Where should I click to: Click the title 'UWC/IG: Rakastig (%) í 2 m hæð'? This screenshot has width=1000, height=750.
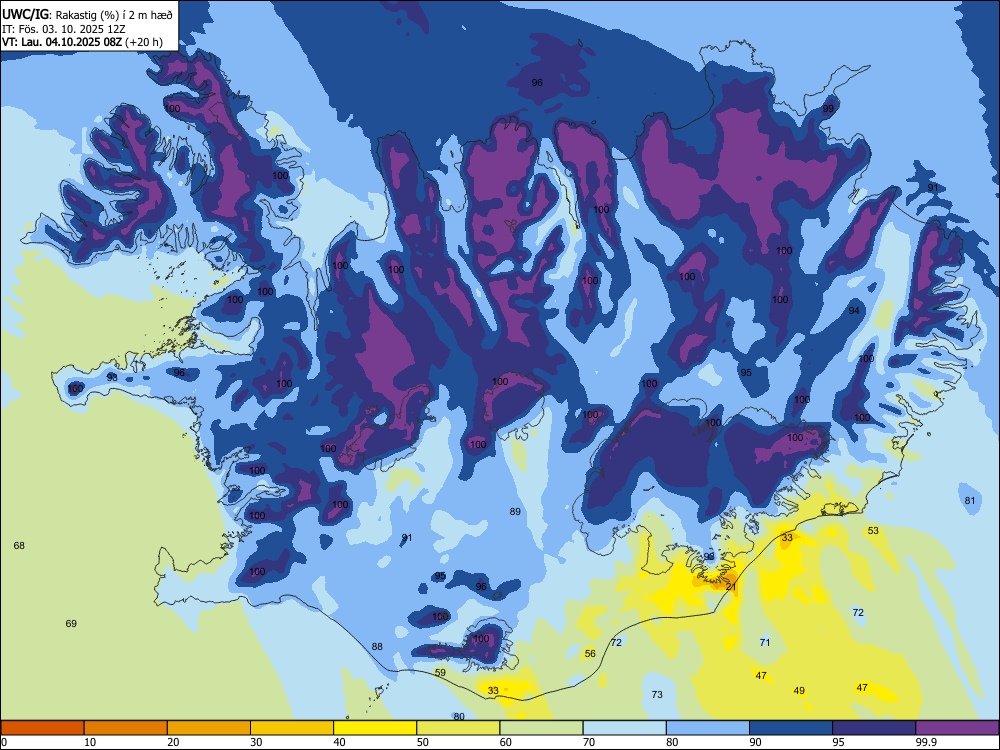pyautogui.click(x=87, y=15)
